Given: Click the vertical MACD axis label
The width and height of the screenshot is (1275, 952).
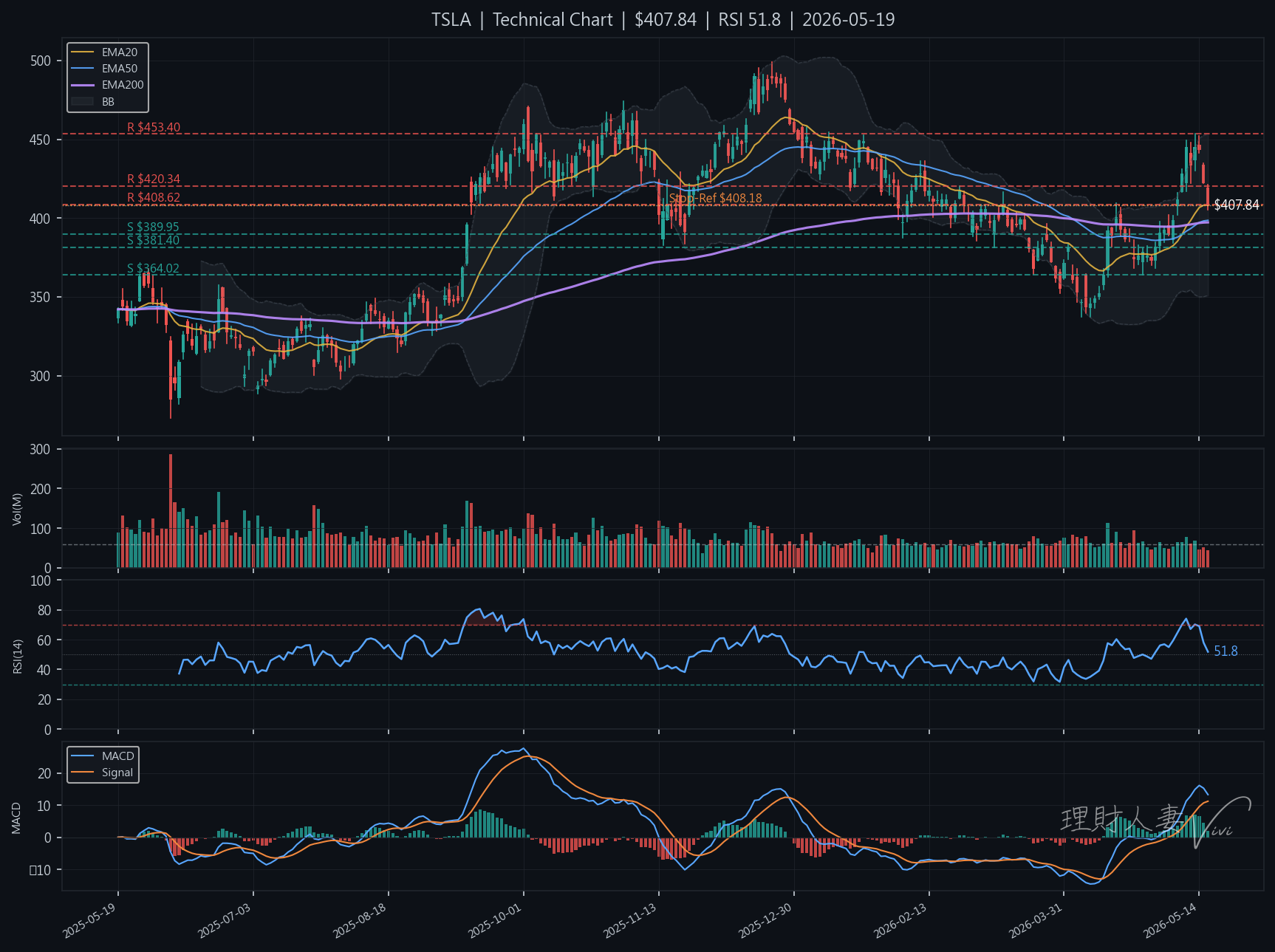Looking at the screenshot, I should pyautogui.click(x=16, y=818).
